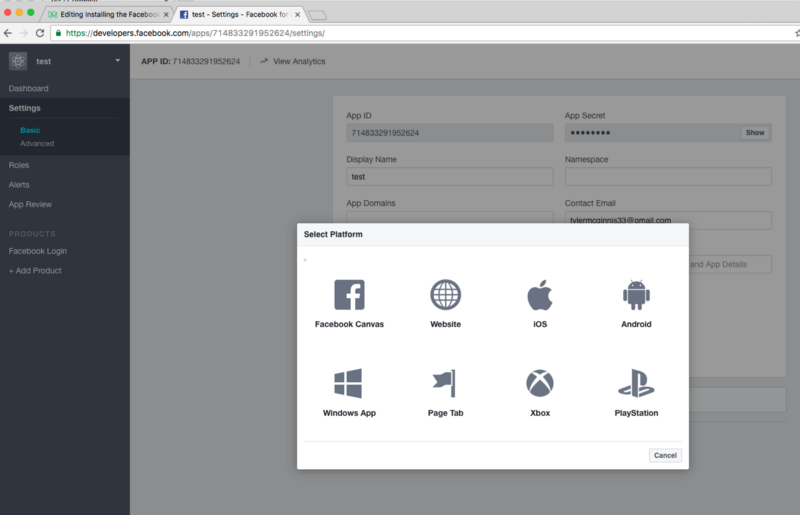Open Alerts in the sidebar

pyautogui.click(x=19, y=185)
